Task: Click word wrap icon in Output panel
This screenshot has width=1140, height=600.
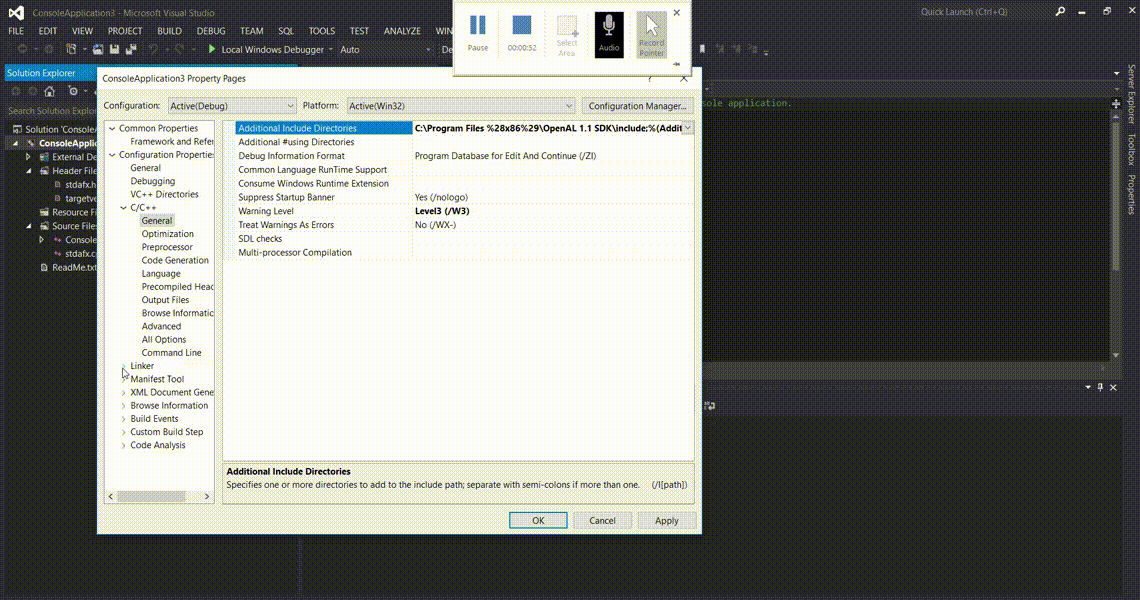Action: click(x=710, y=406)
